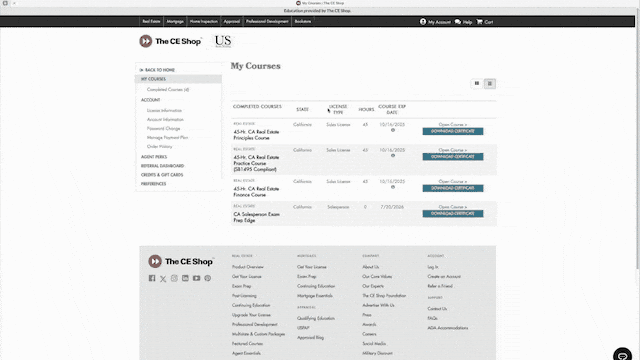The width and height of the screenshot is (640, 360).
Task: Open the Bookstore menu
Action: pos(303,21)
